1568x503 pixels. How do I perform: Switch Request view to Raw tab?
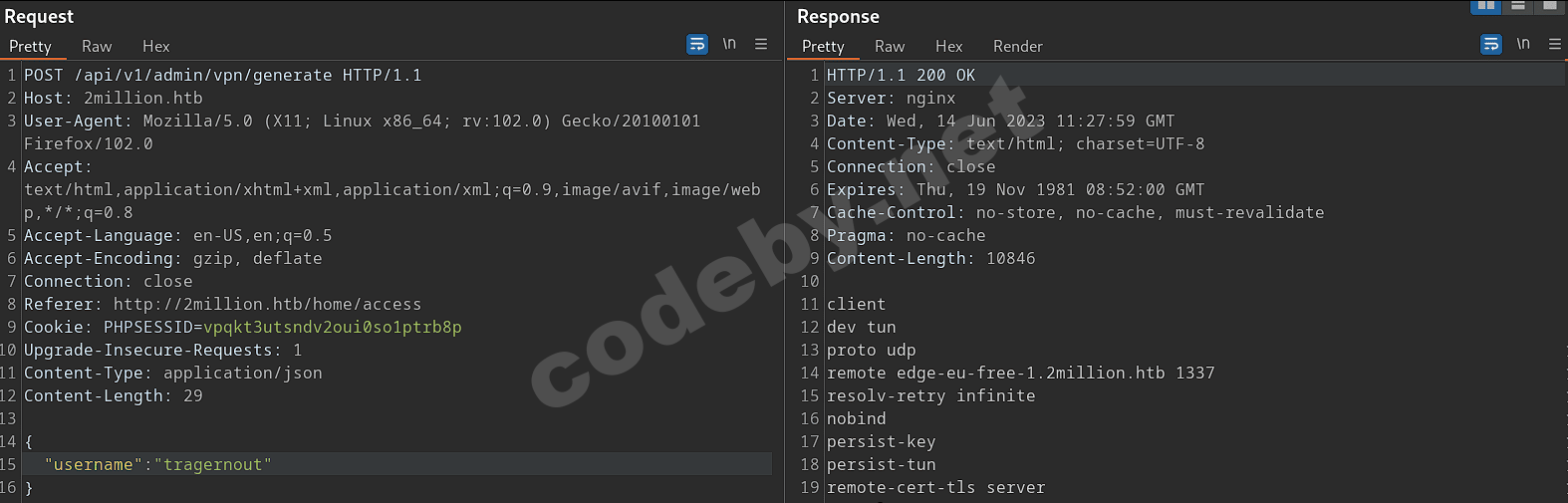[97, 46]
